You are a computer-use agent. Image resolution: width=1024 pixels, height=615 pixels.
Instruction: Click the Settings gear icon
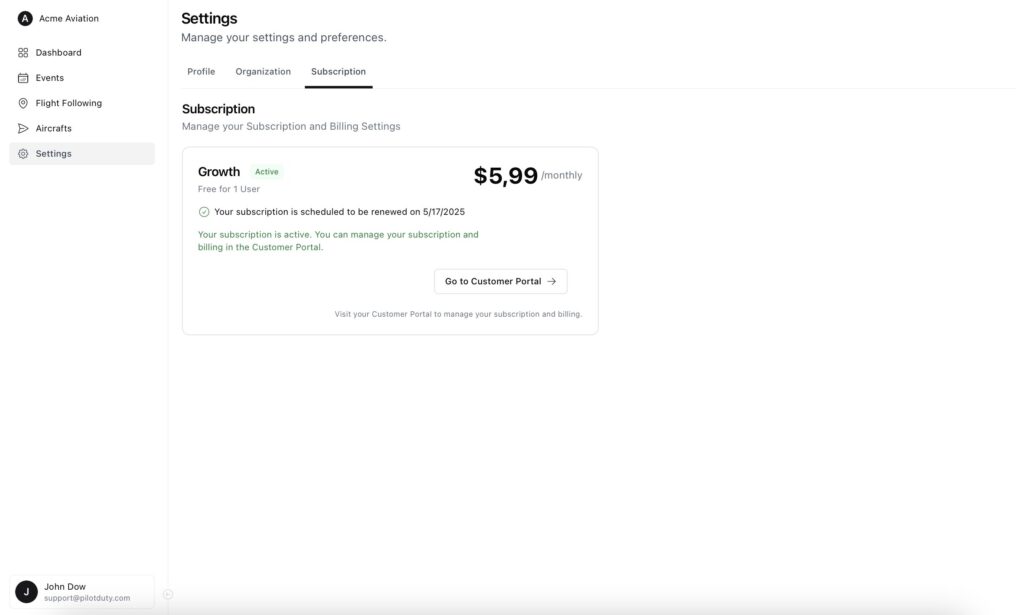click(24, 154)
